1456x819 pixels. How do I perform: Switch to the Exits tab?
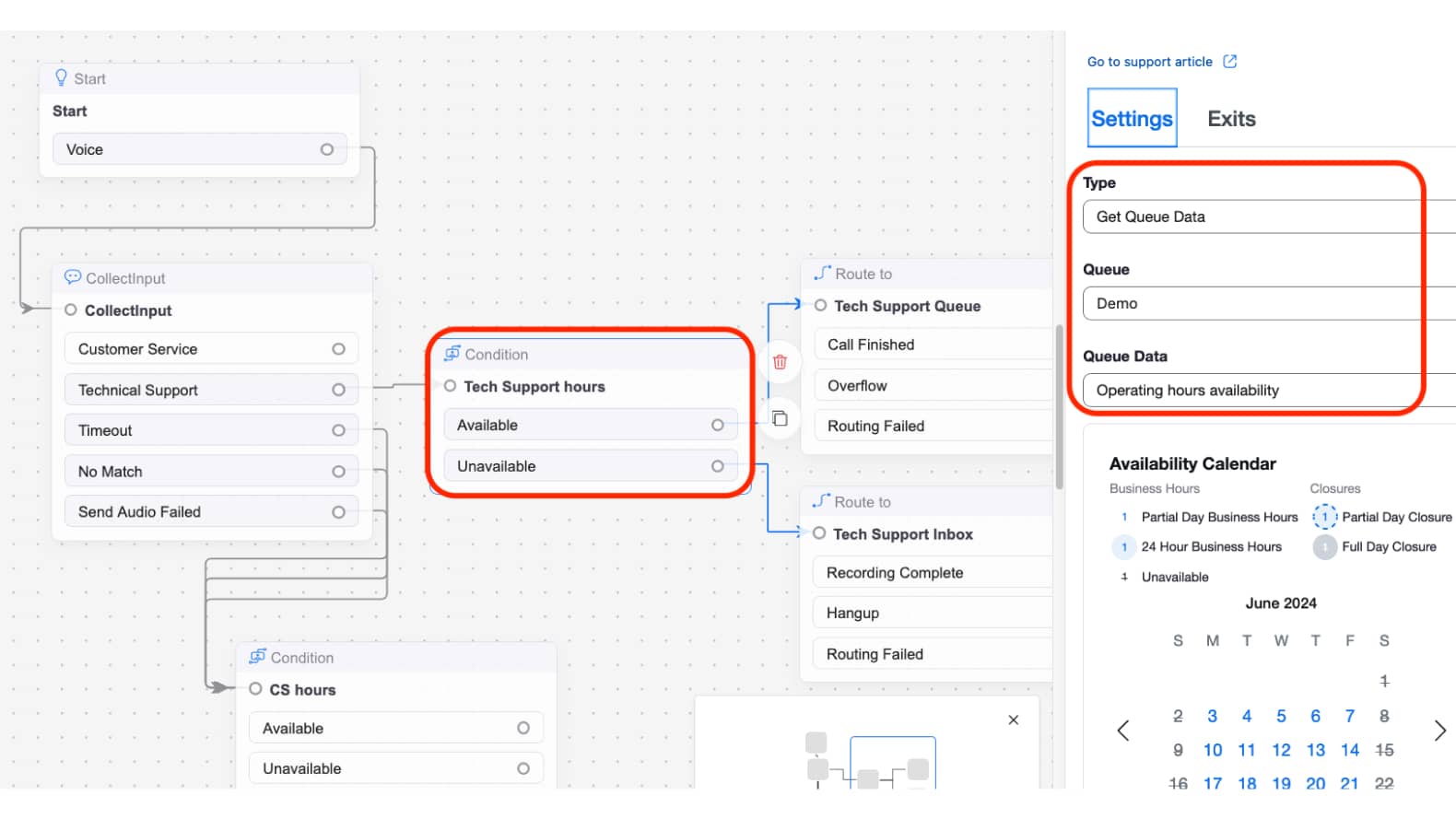point(1231,119)
